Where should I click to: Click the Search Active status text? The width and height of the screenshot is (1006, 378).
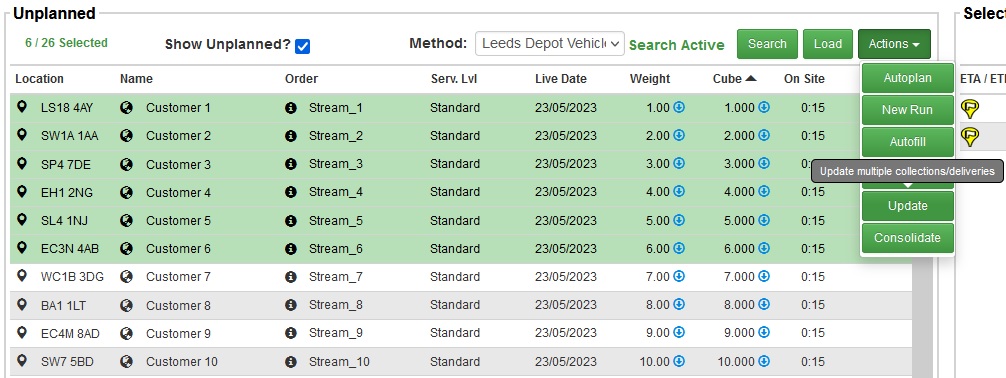point(677,45)
